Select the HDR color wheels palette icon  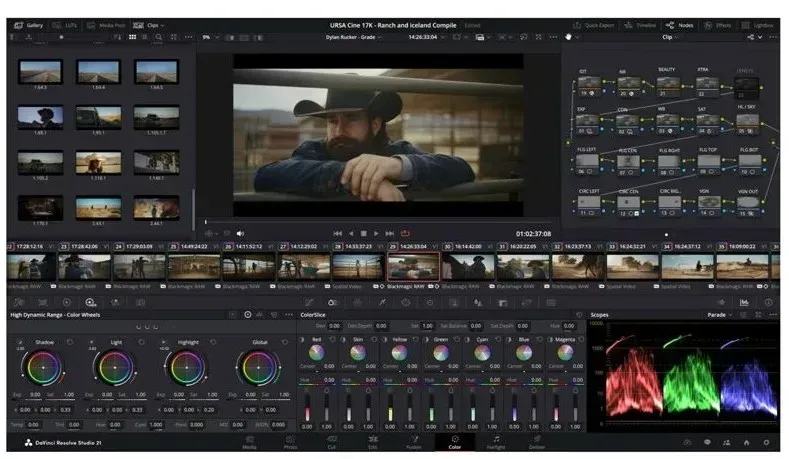pos(91,302)
